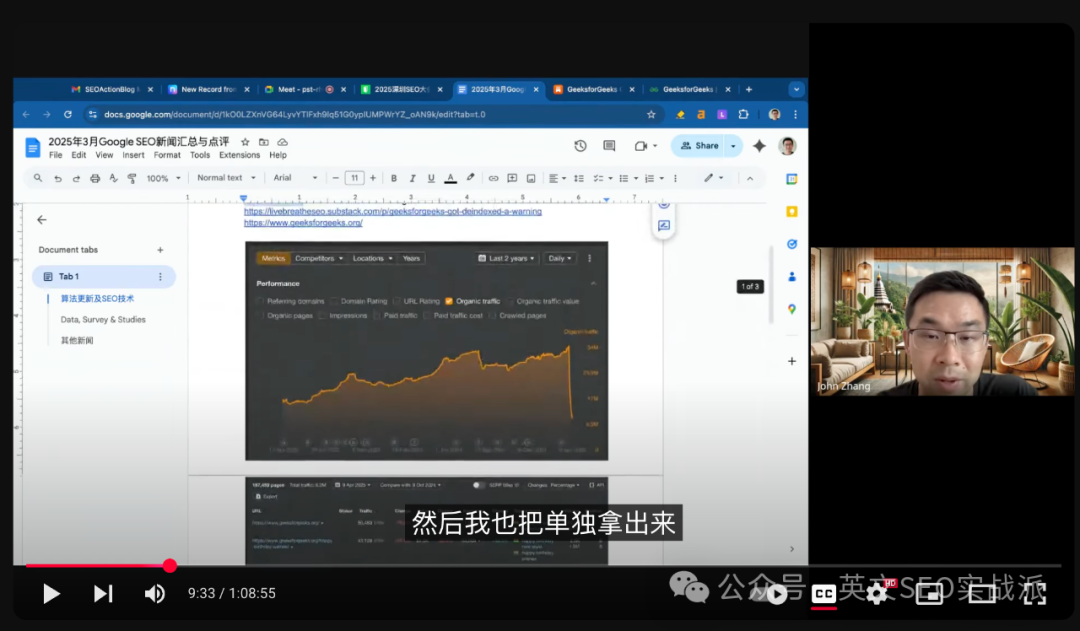Open Google Keep in side panel
The image size is (1080, 631).
(x=791, y=211)
